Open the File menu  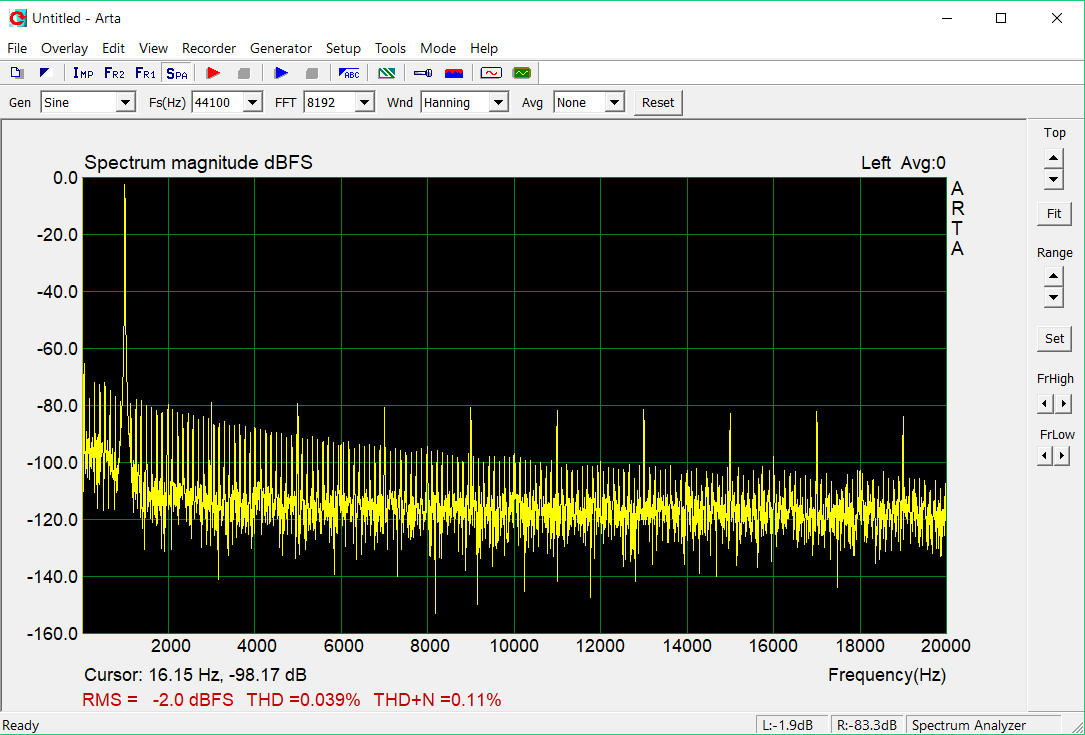[17, 48]
